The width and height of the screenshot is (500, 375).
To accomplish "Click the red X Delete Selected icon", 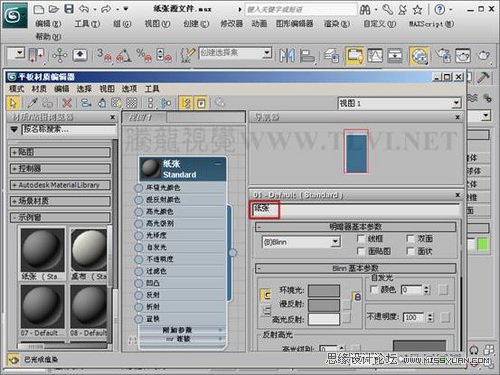I will click(x=67, y=103).
